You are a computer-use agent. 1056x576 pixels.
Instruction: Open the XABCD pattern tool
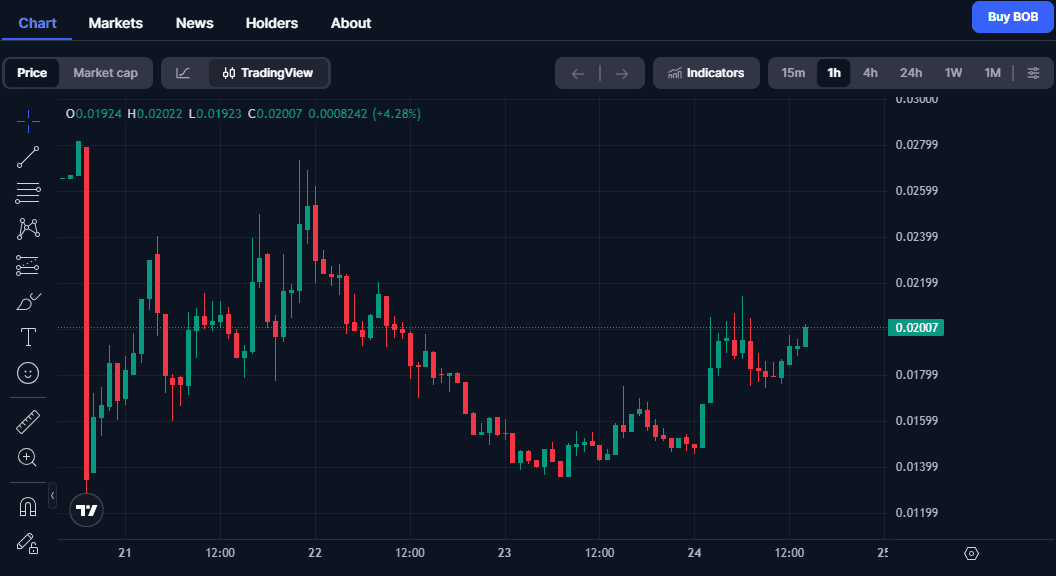(27, 228)
